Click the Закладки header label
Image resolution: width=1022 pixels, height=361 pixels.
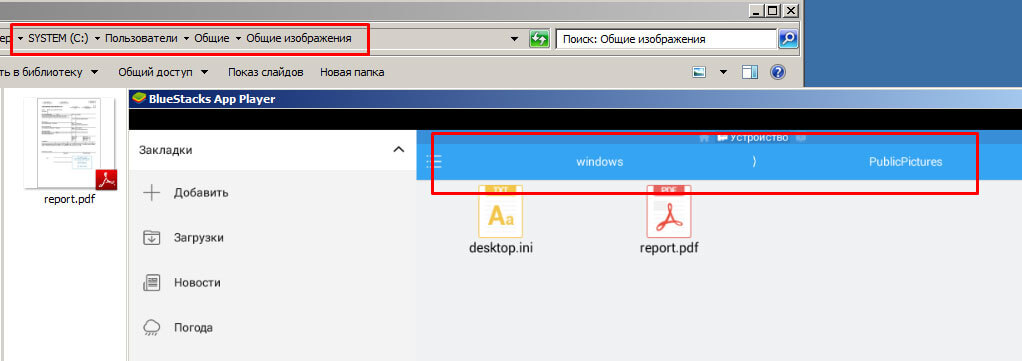[x=166, y=150]
